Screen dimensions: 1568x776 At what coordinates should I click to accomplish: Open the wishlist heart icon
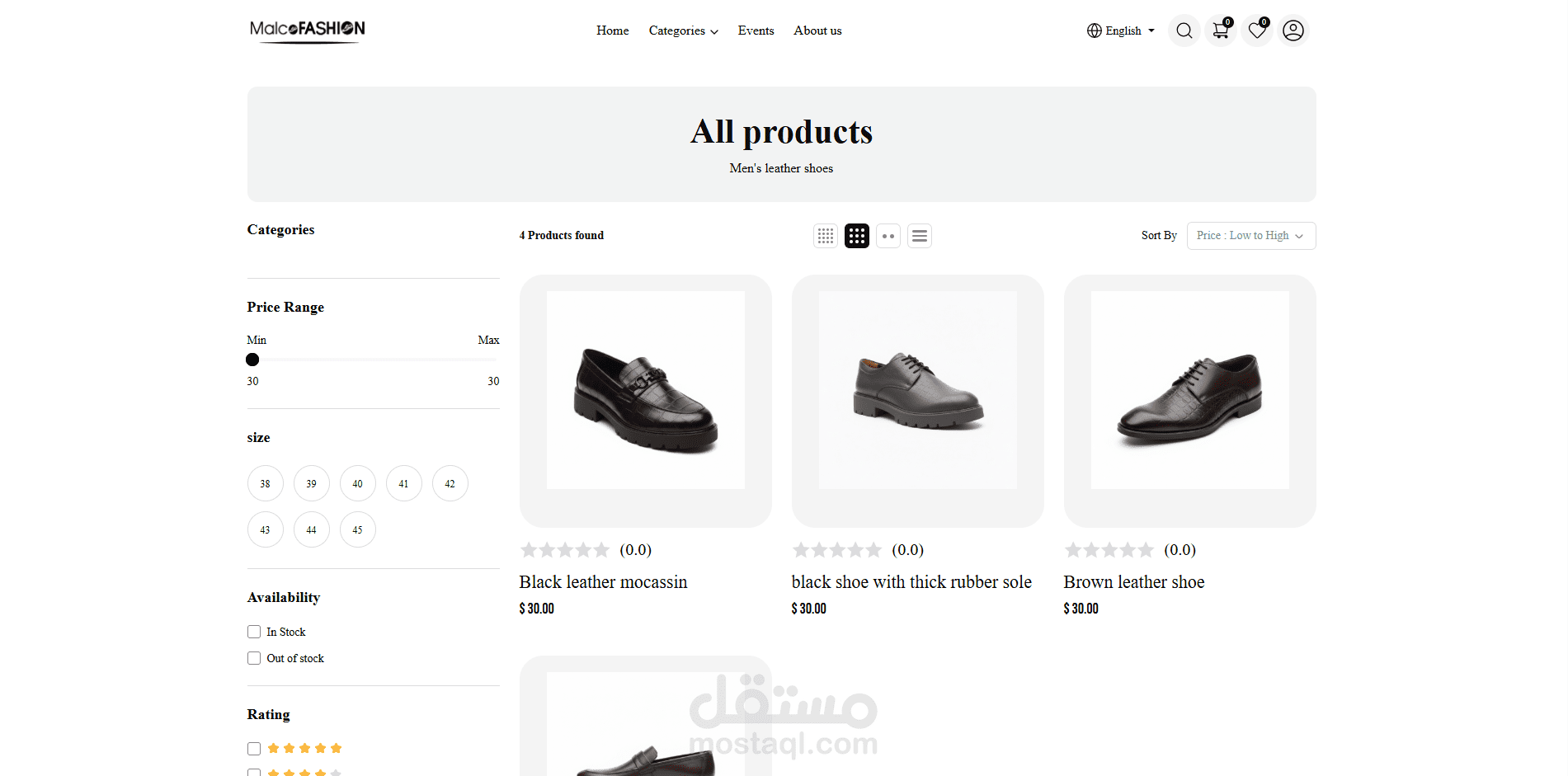pyautogui.click(x=1257, y=31)
